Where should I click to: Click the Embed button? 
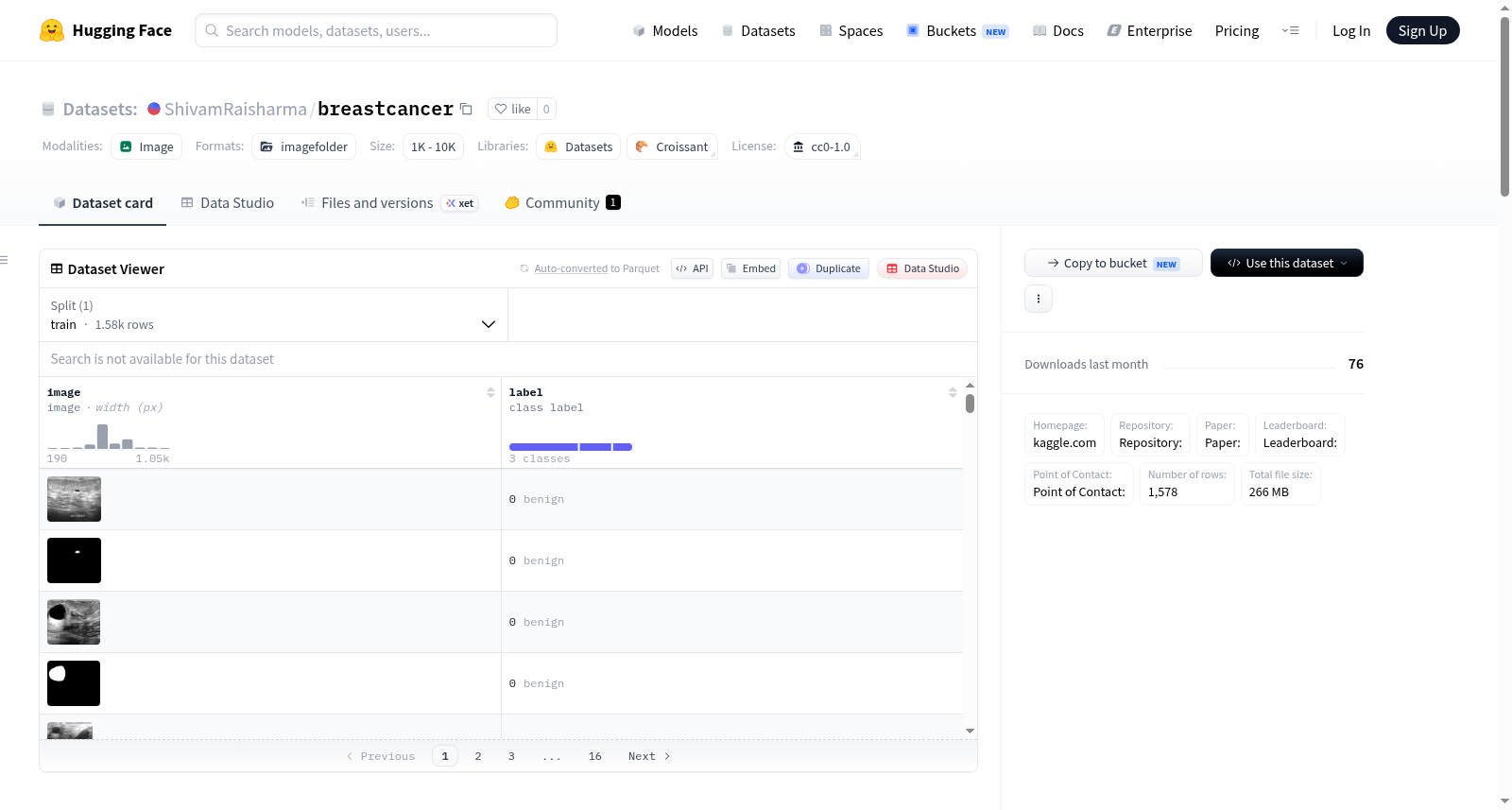click(751, 268)
